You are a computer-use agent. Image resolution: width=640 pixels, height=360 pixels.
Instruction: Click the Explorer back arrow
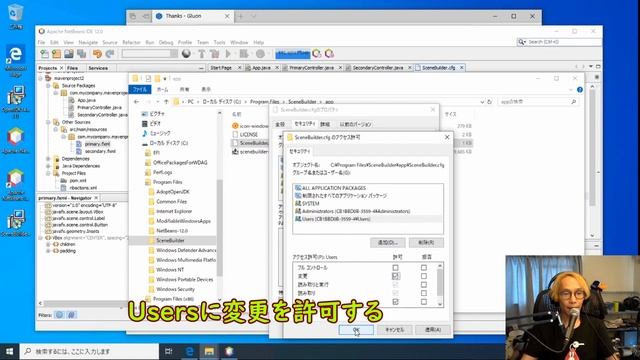point(137,102)
